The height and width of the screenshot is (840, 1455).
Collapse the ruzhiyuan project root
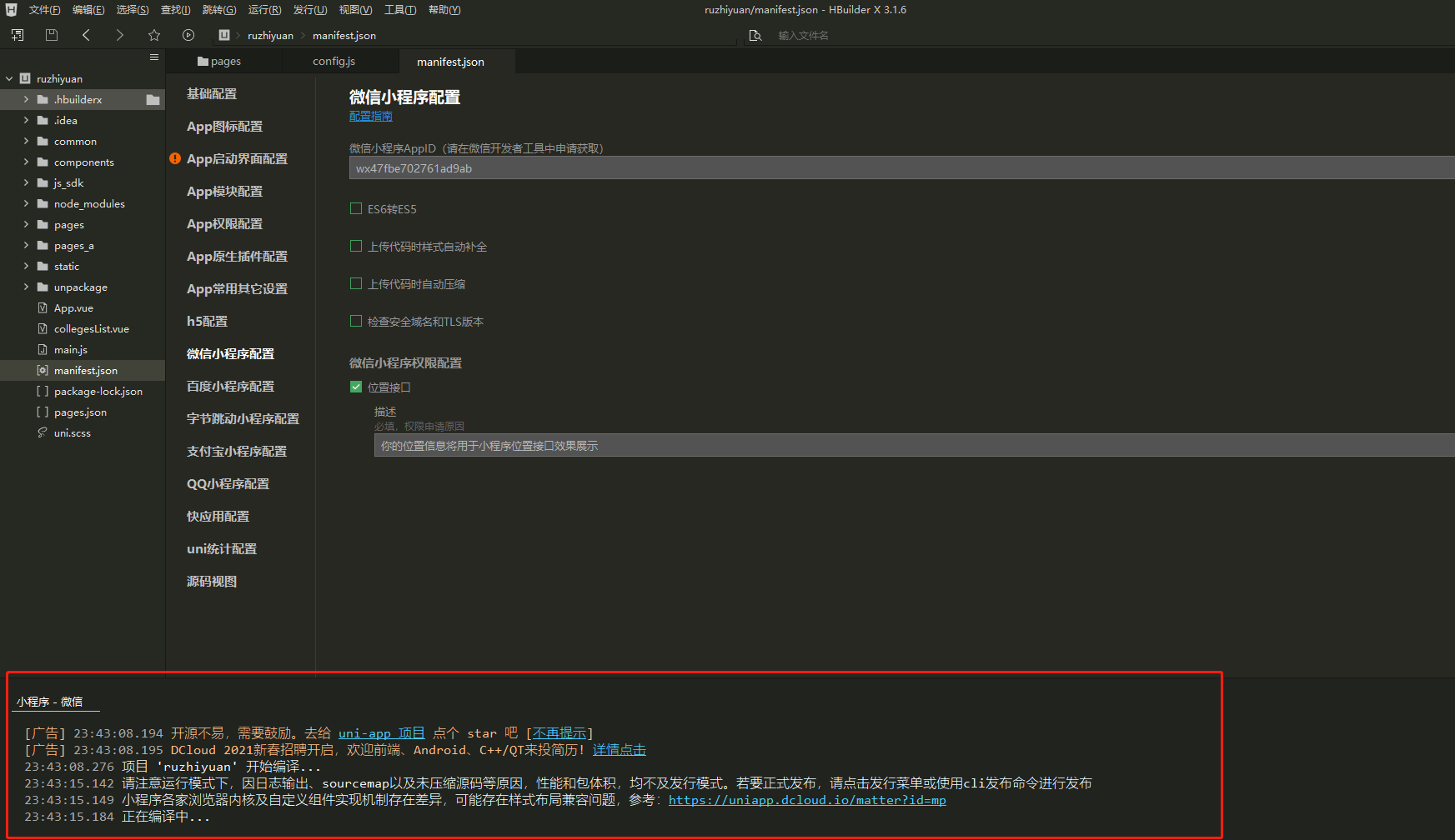[9, 78]
